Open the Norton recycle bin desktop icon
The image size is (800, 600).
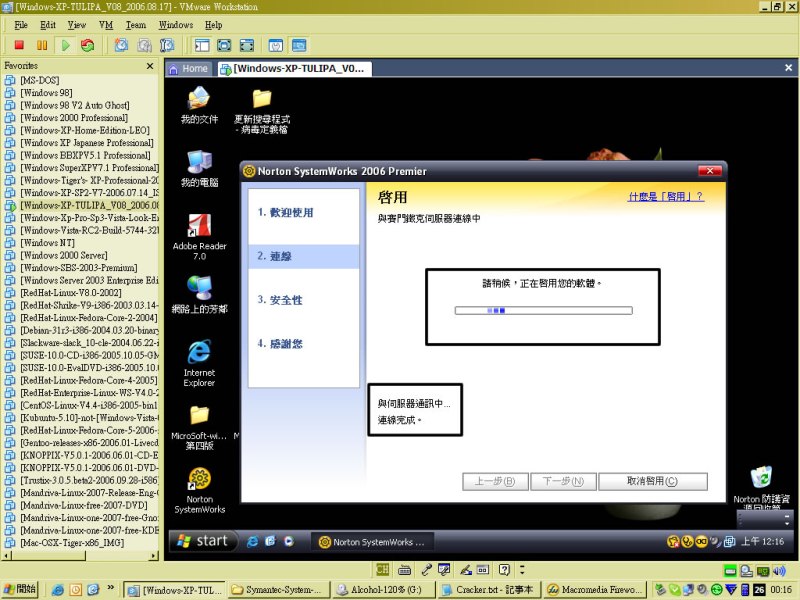(x=761, y=487)
